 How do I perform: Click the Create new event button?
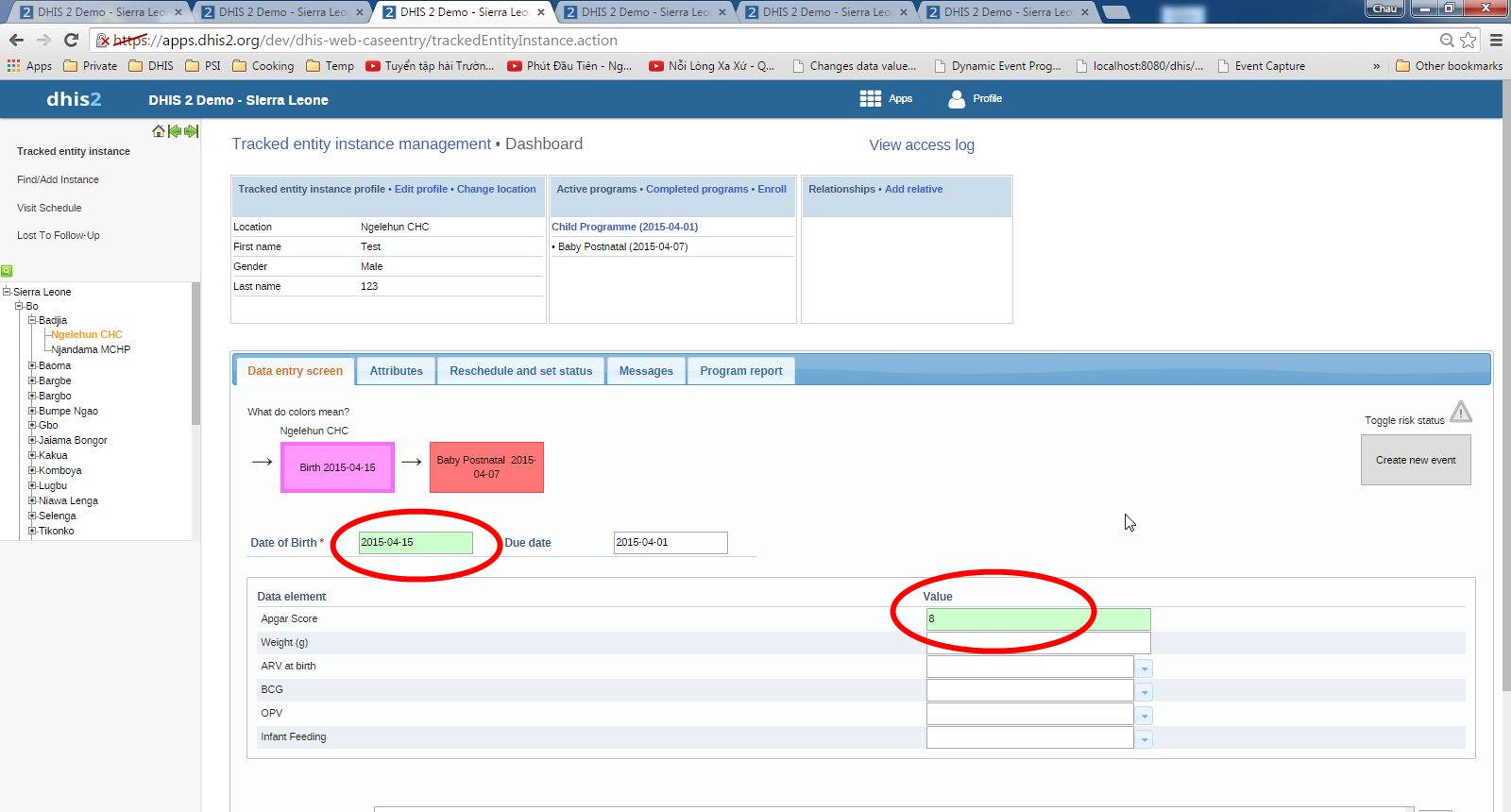point(1415,460)
